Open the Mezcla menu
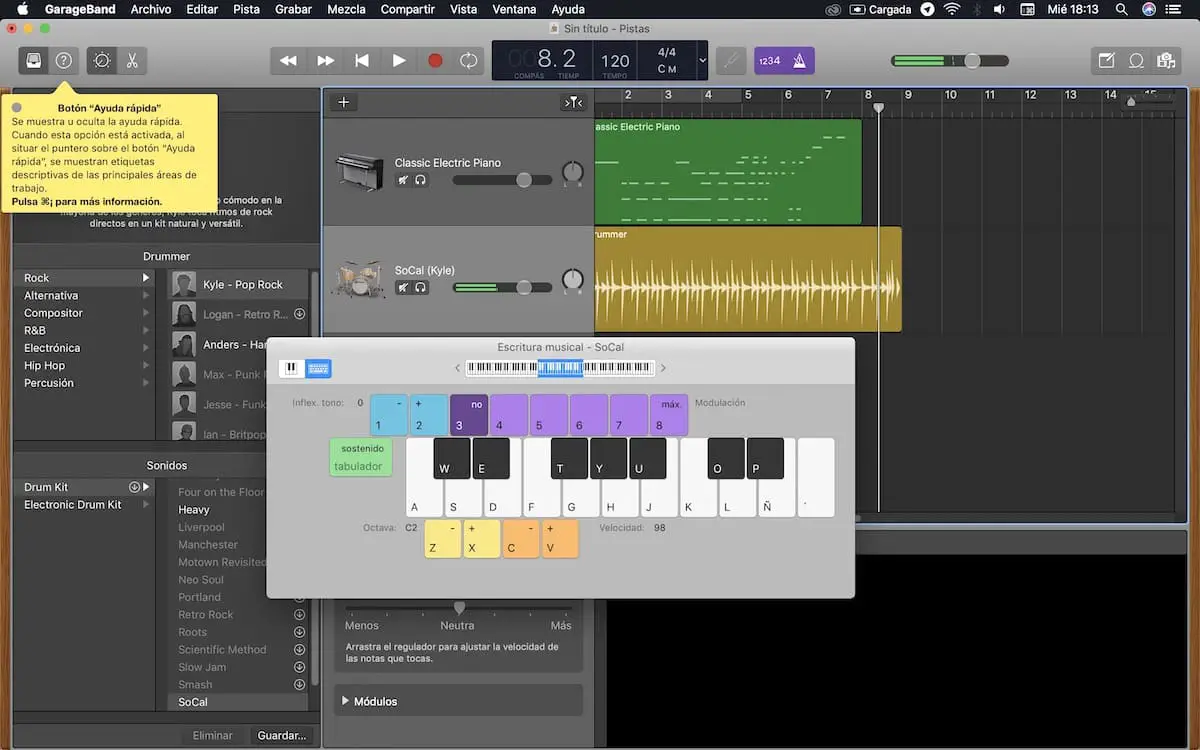Image resolution: width=1200 pixels, height=750 pixels. click(x=346, y=10)
